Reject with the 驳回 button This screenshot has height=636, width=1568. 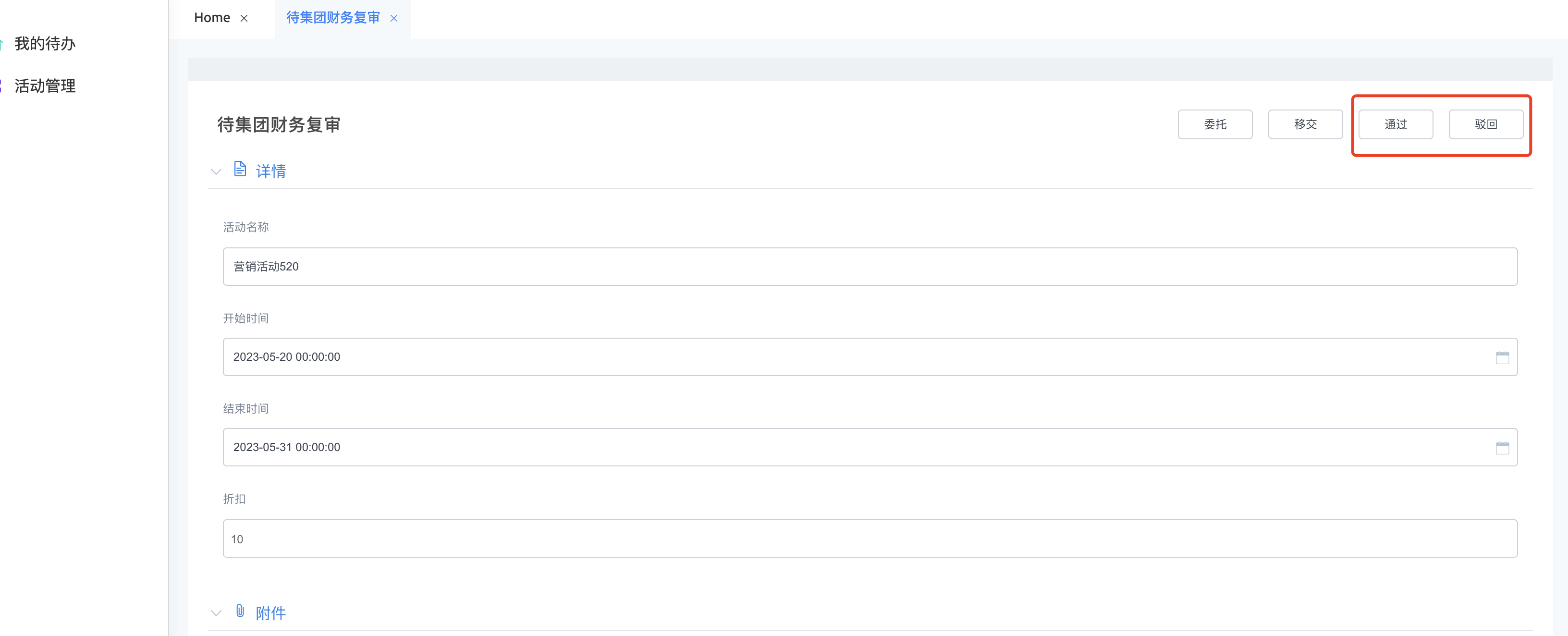click(1485, 124)
